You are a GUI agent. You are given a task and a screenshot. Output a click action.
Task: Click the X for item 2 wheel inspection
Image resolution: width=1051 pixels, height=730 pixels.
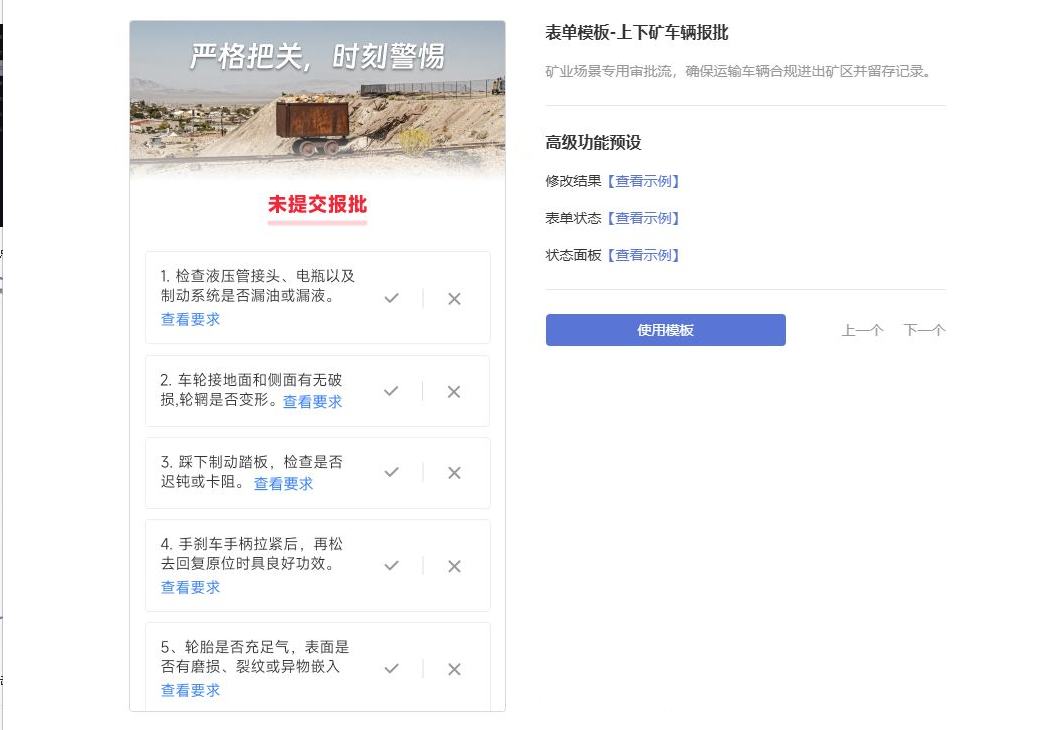tap(454, 391)
